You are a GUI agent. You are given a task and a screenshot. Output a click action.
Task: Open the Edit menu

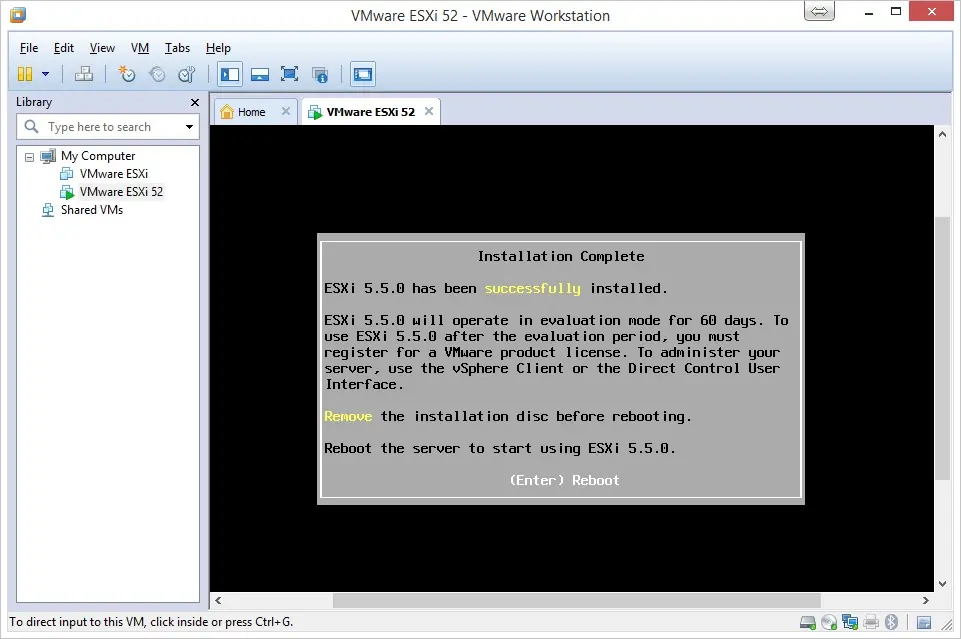tap(64, 48)
